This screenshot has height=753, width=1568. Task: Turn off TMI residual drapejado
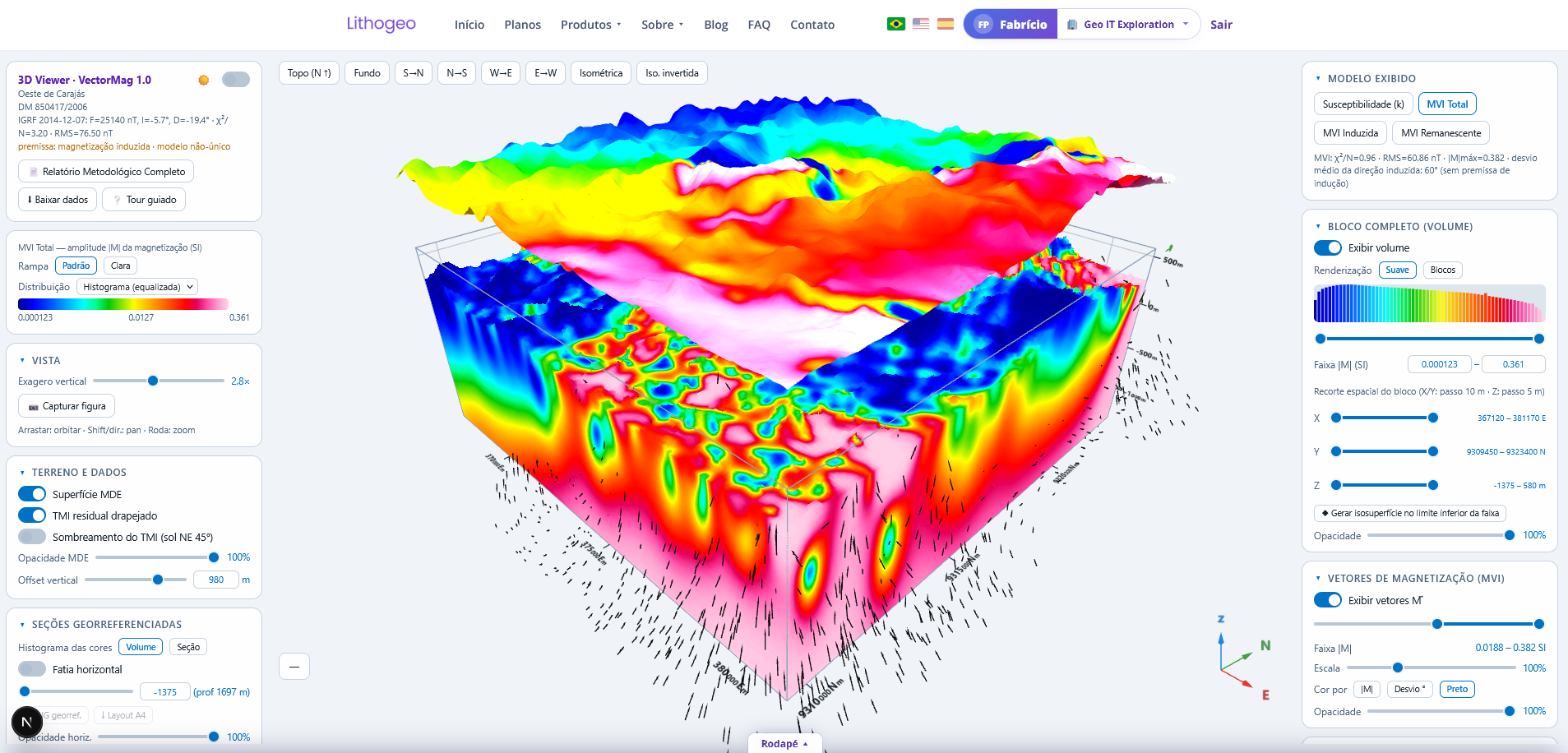coord(32,515)
